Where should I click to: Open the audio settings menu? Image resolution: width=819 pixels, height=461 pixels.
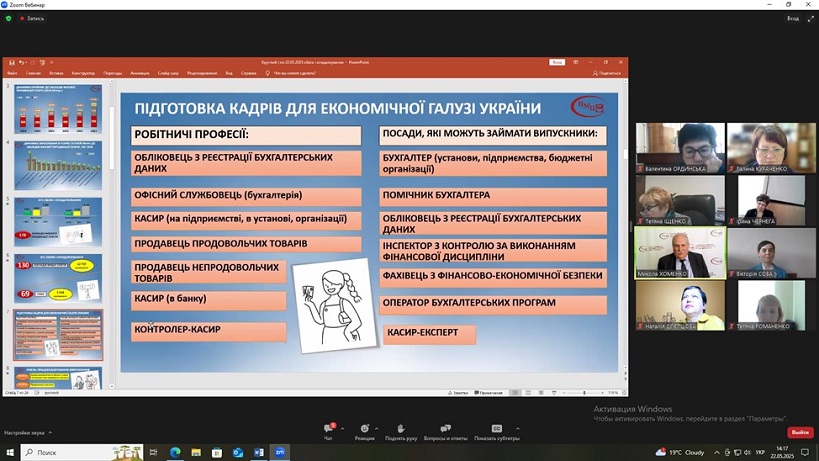28,433
